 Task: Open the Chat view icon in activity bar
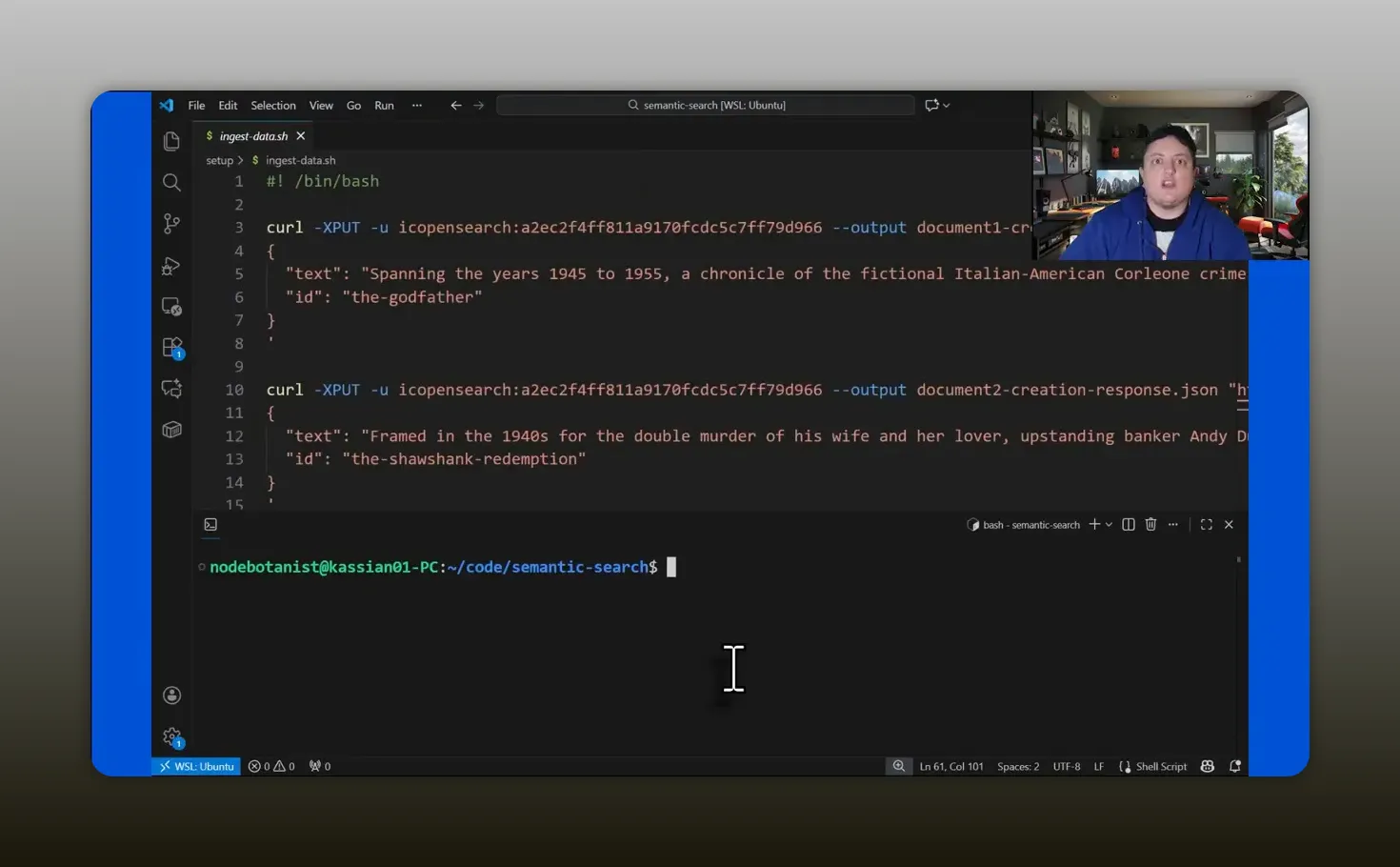(171, 389)
